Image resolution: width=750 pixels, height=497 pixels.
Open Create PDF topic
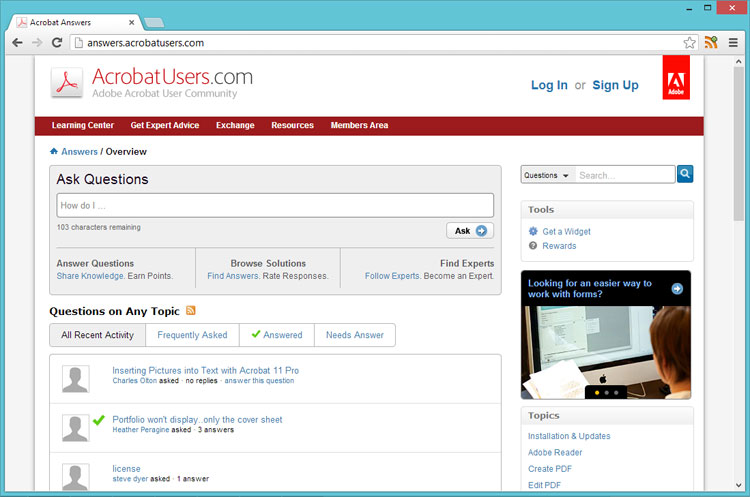[550, 469]
